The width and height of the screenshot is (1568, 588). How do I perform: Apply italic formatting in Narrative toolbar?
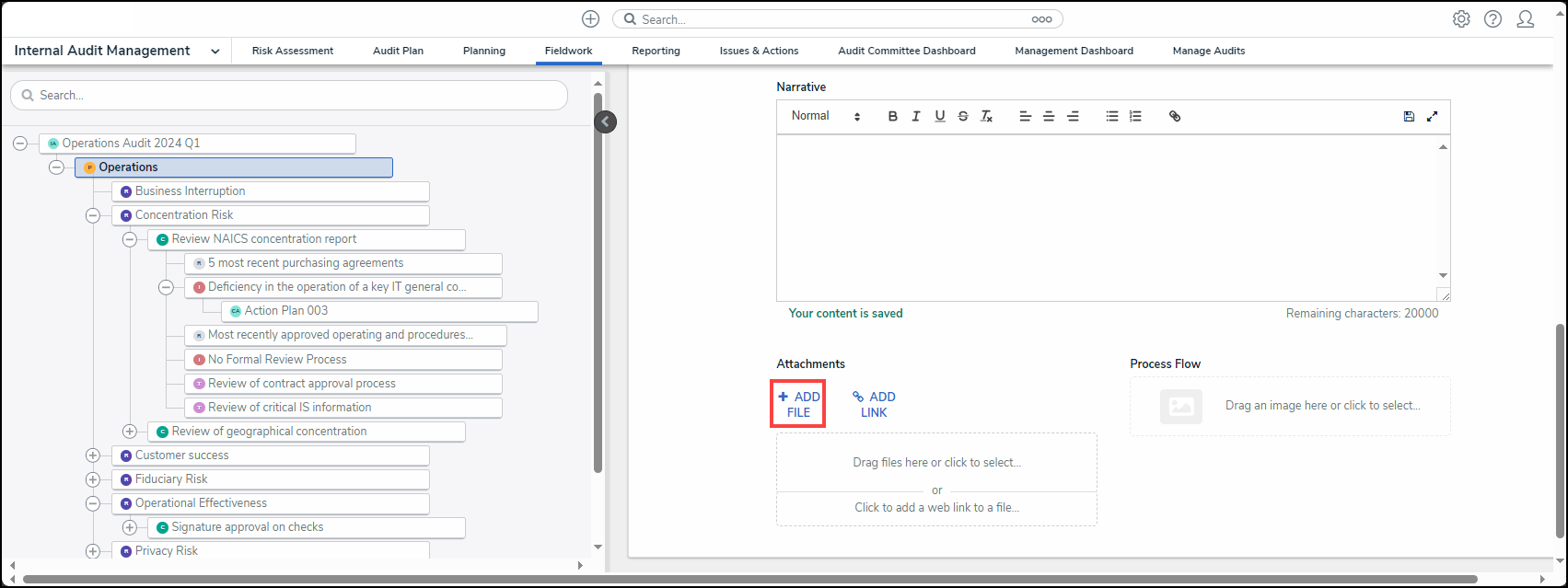click(x=916, y=117)
